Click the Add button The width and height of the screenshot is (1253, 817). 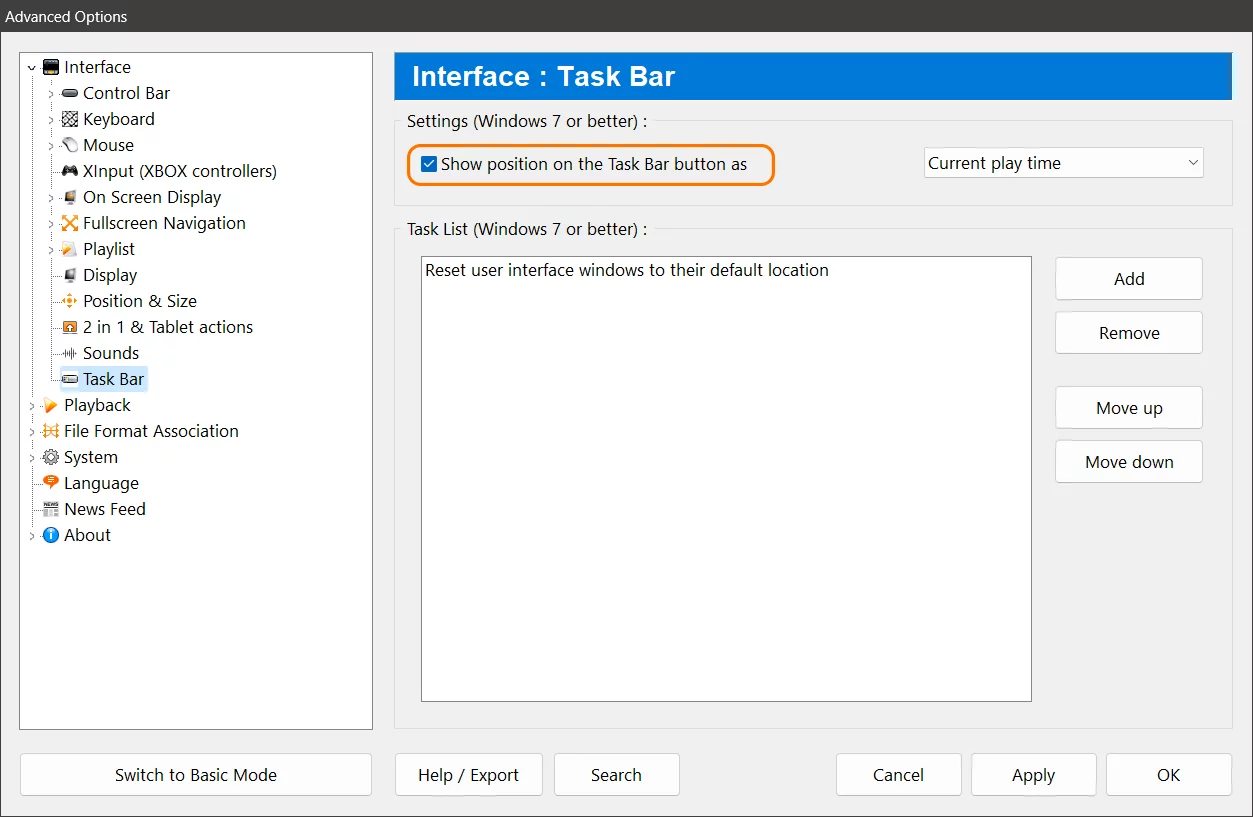click(x=1129, y=279)
